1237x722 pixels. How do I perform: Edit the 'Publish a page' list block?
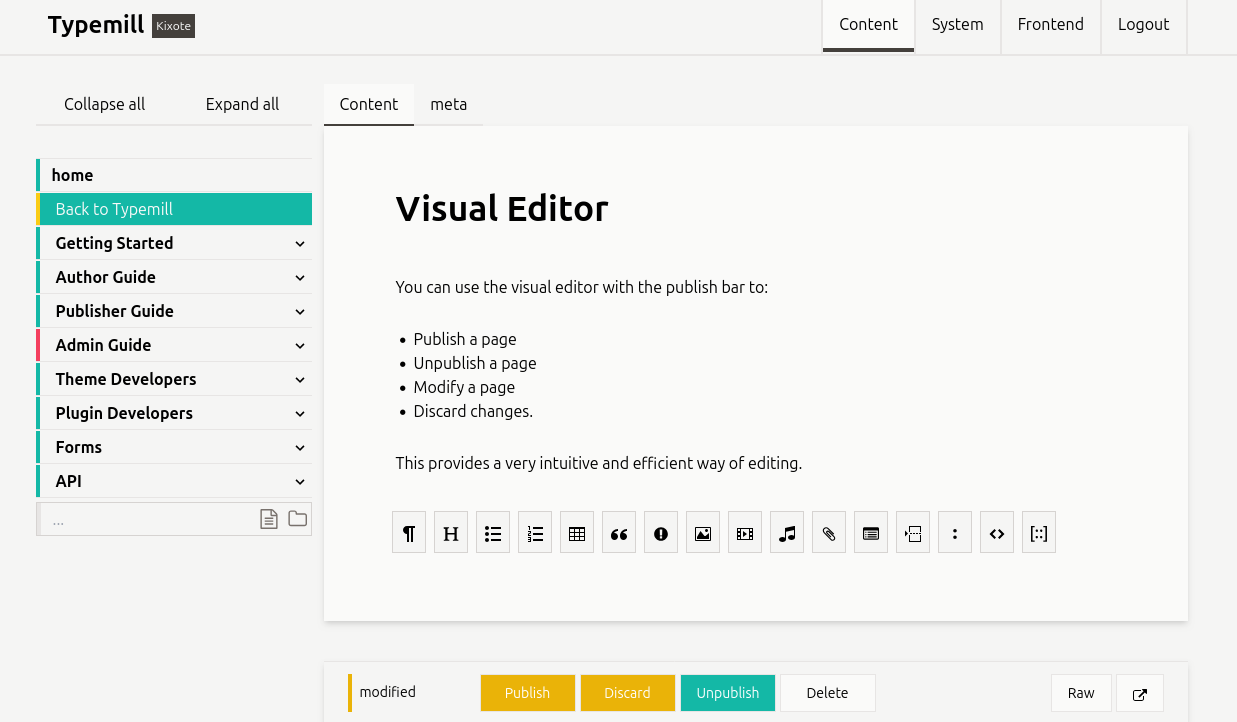click(466, 375)
